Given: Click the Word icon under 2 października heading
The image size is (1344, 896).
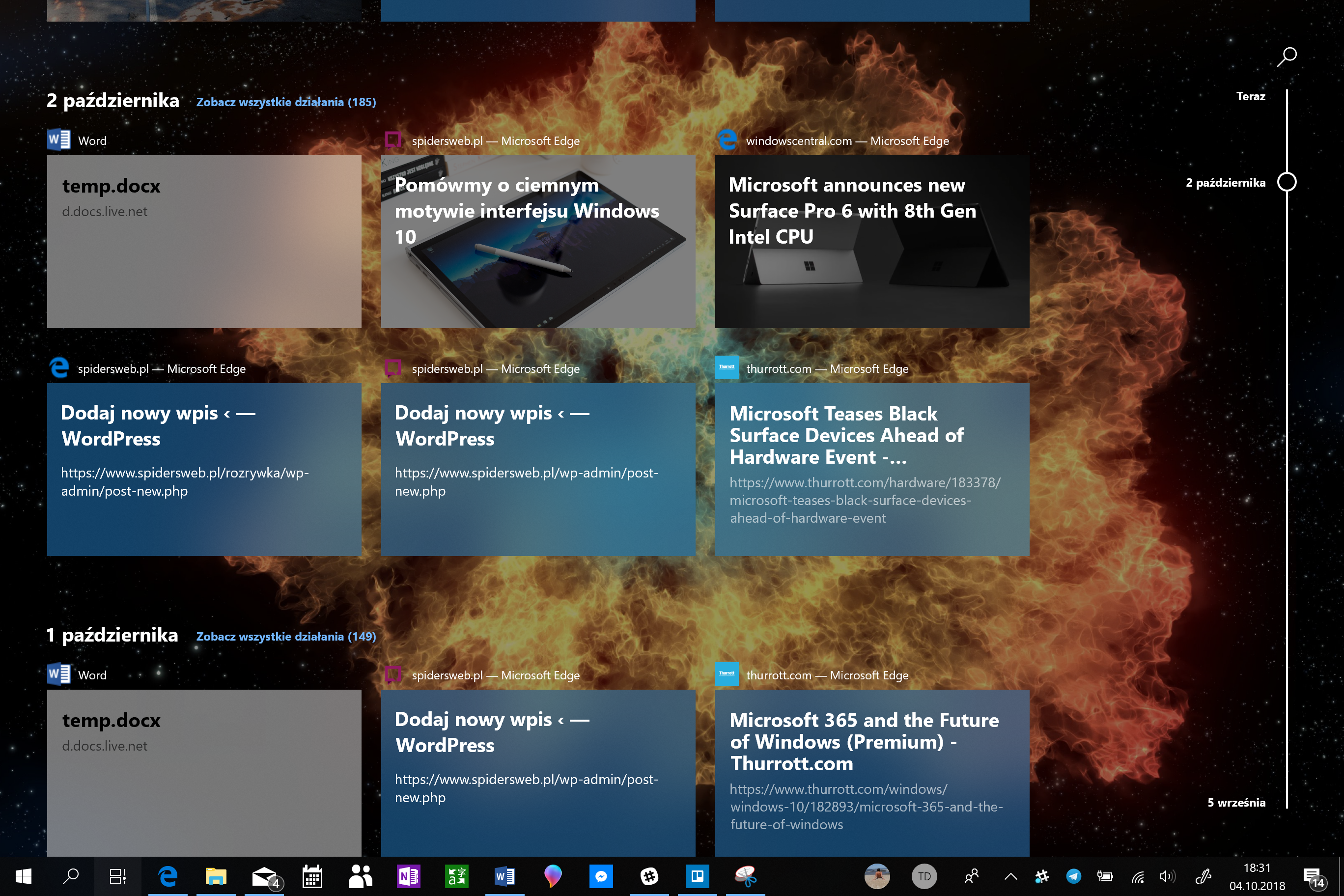Looking at the screenshot, I should 59,140.
